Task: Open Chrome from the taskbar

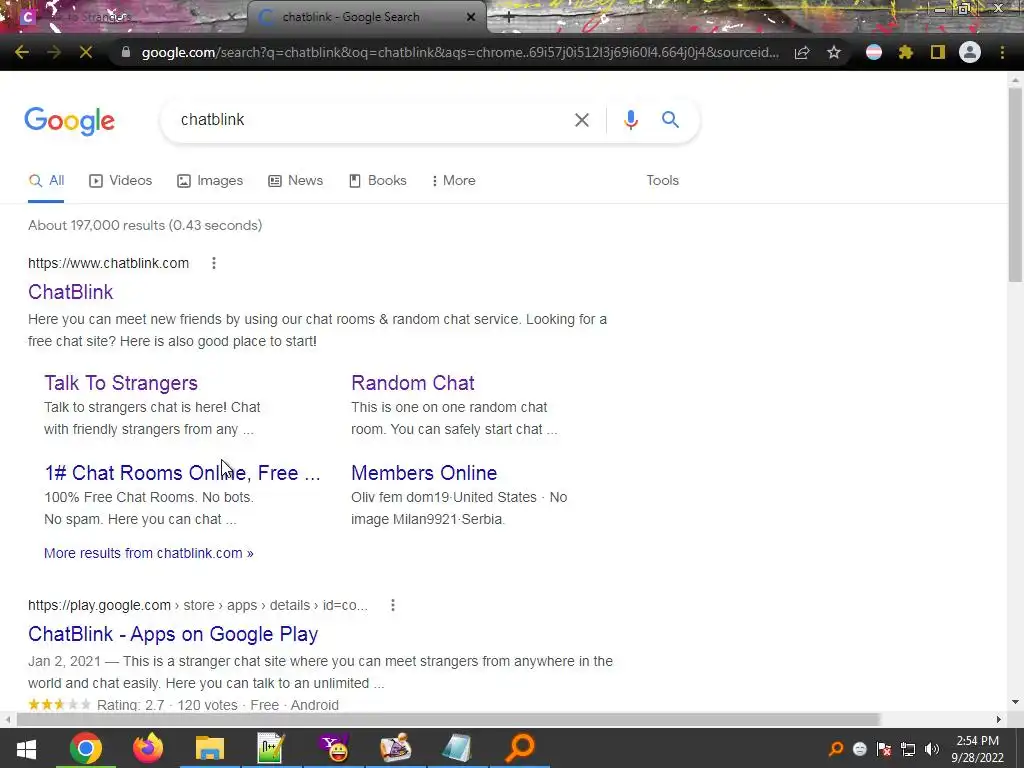Action: click(86, 748)
